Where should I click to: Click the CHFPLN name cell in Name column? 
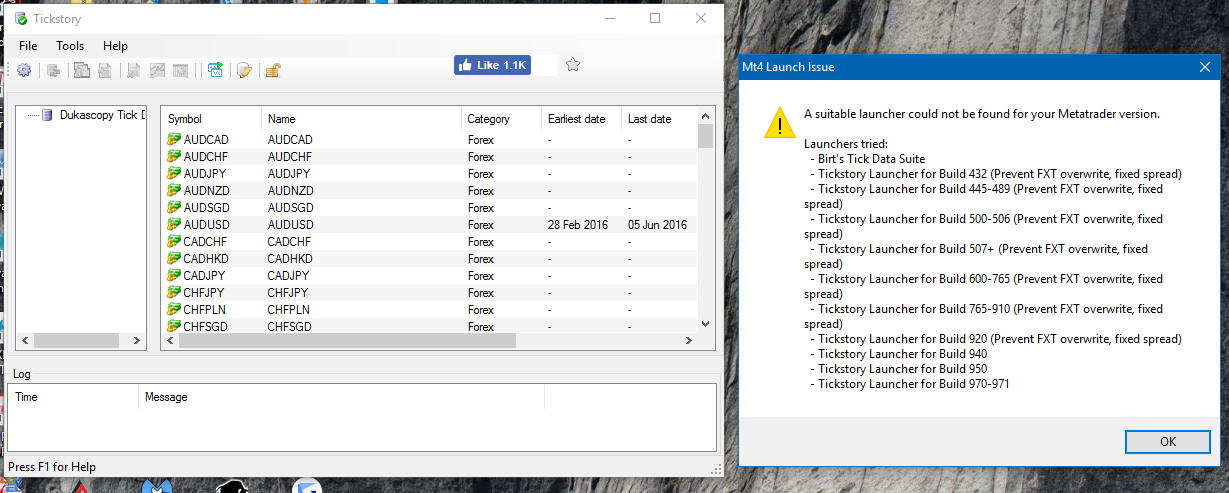click(x=289, y=310)
